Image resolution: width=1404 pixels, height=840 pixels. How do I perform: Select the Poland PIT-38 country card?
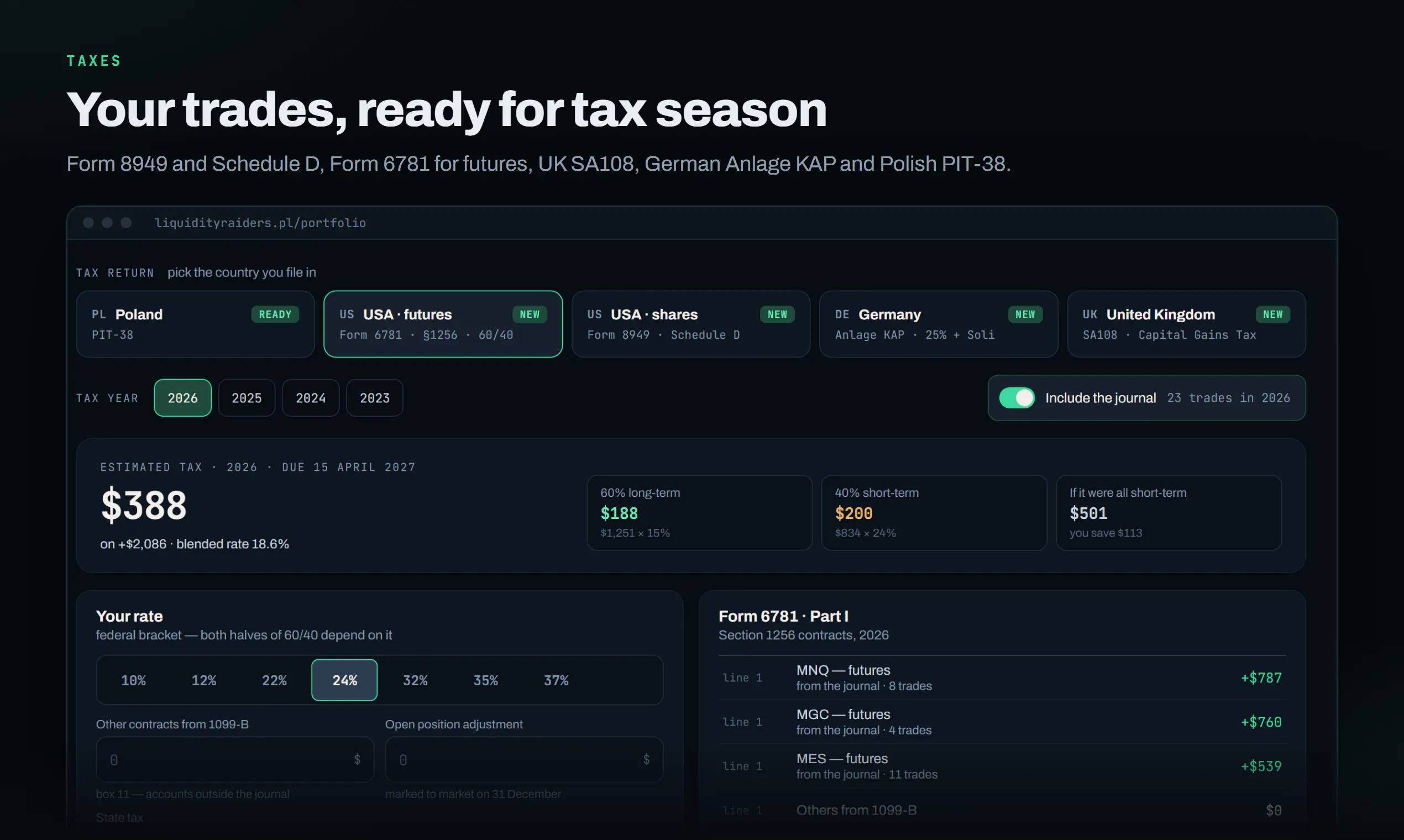pos(195,324)
